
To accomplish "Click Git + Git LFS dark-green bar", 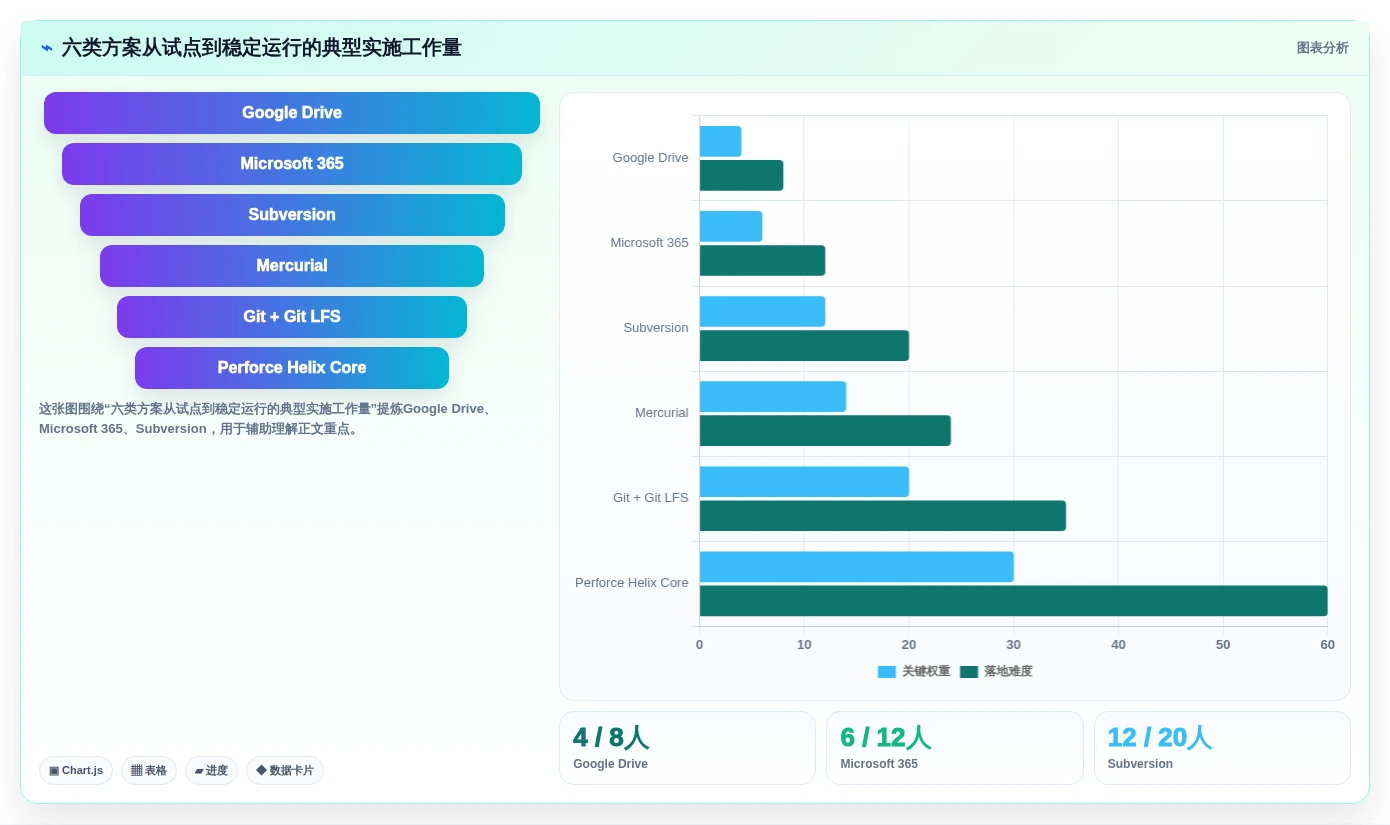I will 883,515.
